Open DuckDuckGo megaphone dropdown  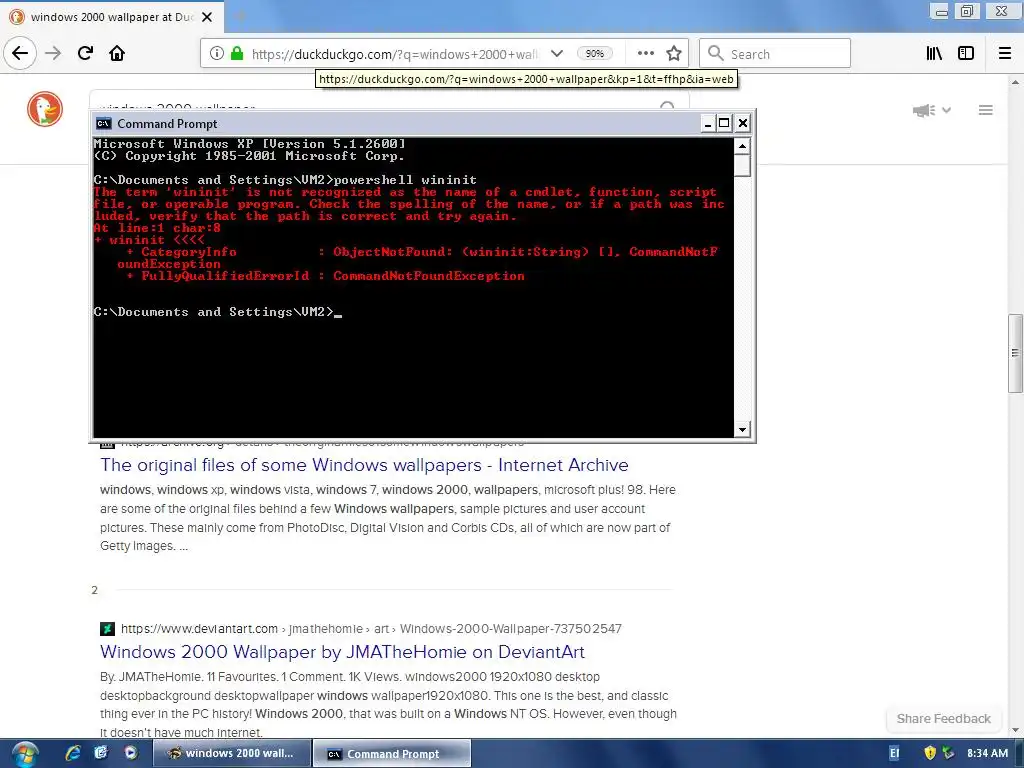(x=931, y=110)
